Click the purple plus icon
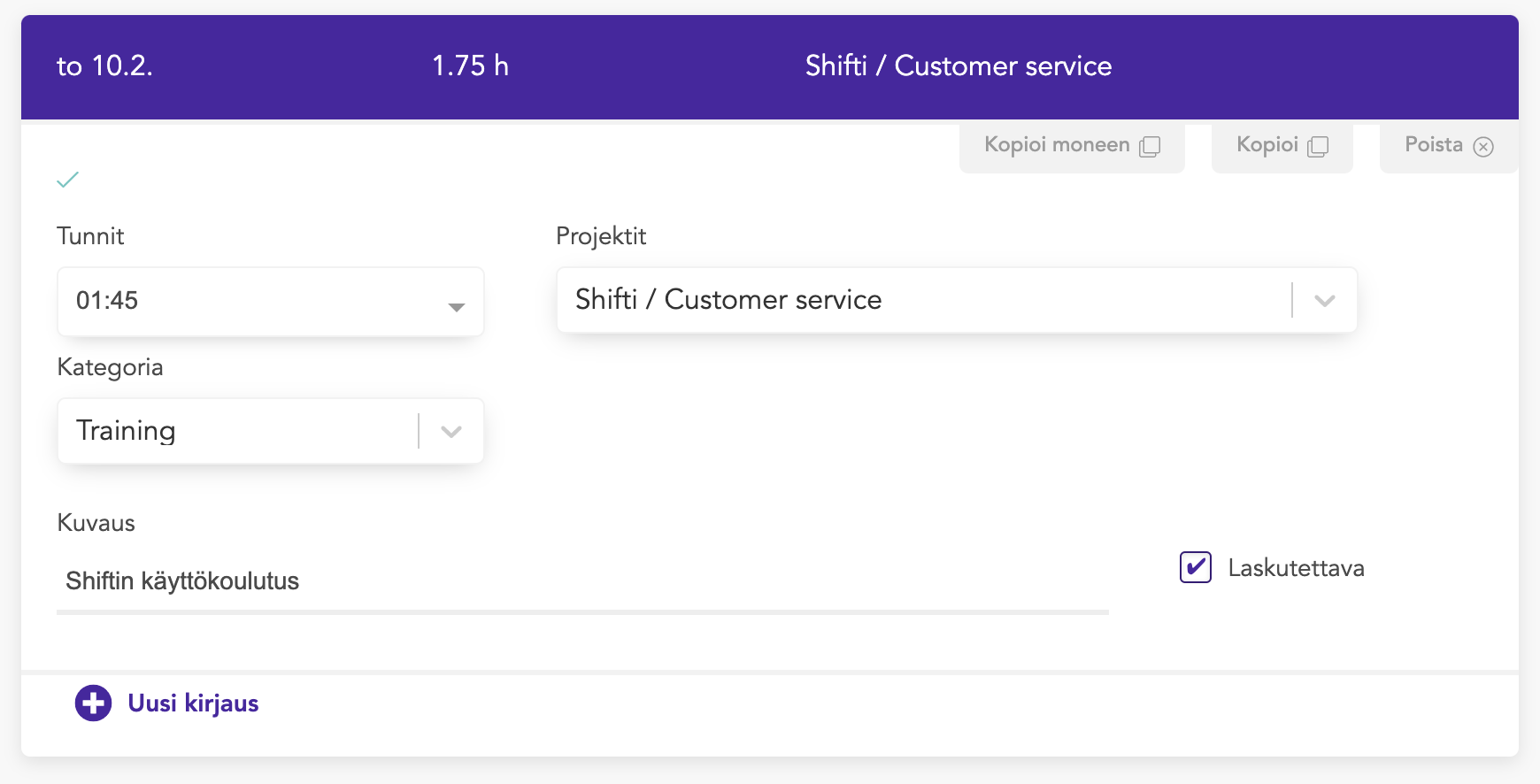This screenshot has width=1540, height=784. pos(93,703)
